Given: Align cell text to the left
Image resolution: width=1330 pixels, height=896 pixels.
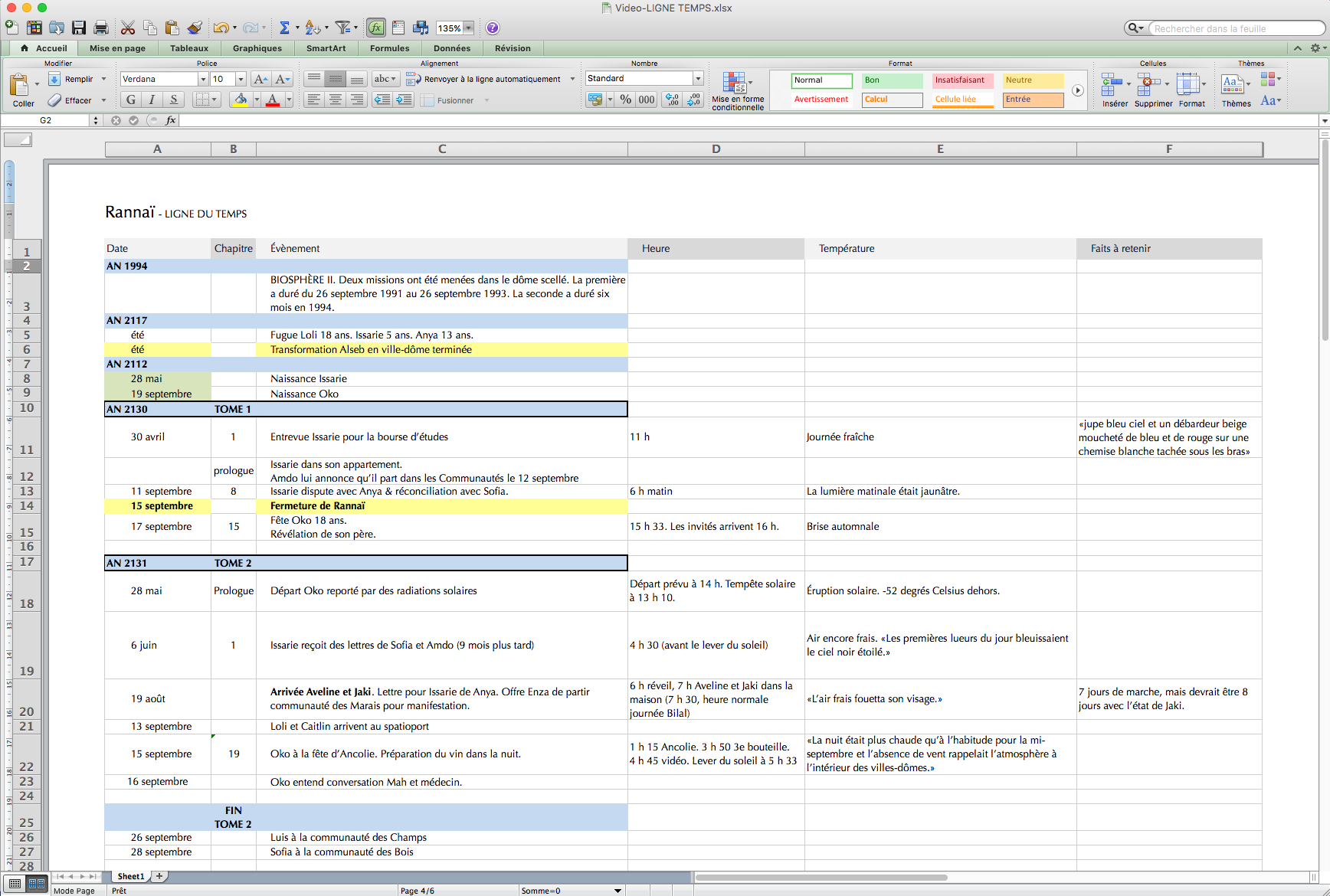Looking at the screenshot, I should (x=314, y=100).
